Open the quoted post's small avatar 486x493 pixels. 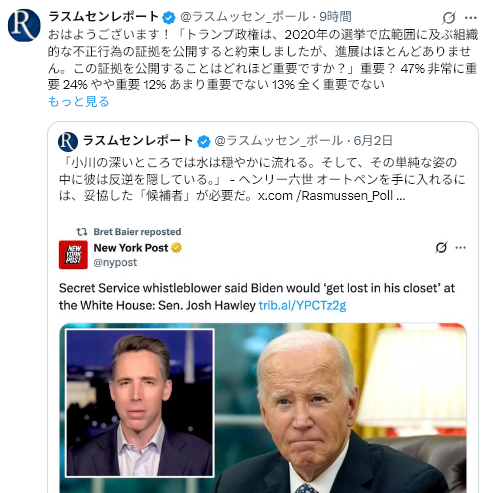tap(68, 142)
